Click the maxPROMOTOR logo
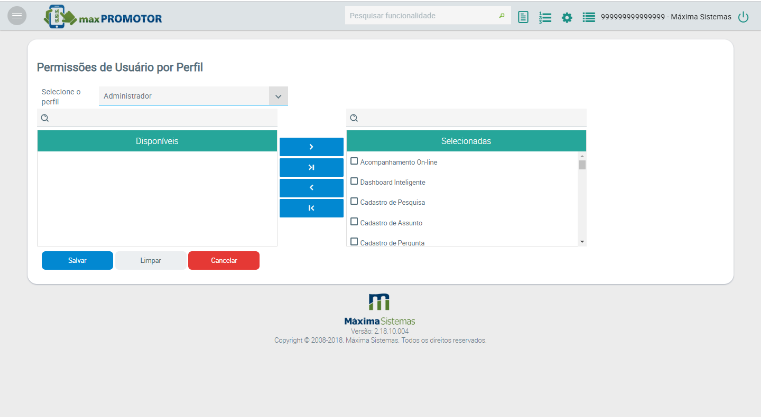Image resolution: width=761 pixels, height=418 pixels. [103, 17]
